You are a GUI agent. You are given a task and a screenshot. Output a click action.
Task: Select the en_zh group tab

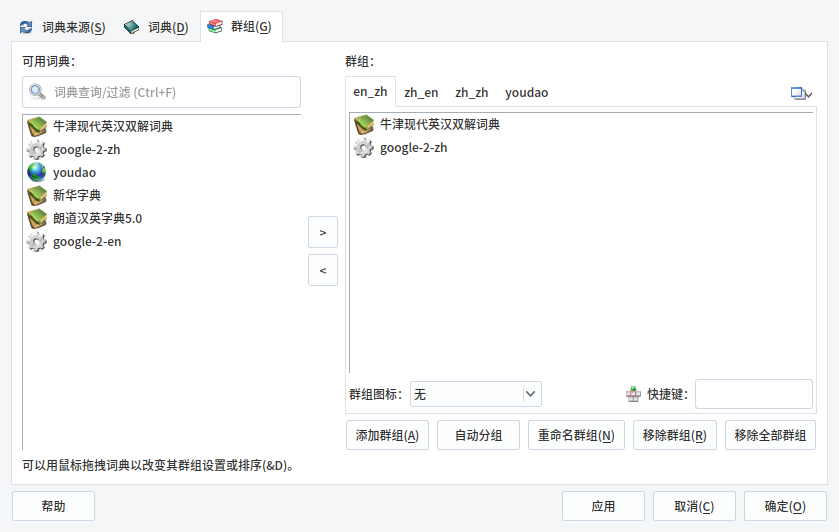(x=370, y=92)
